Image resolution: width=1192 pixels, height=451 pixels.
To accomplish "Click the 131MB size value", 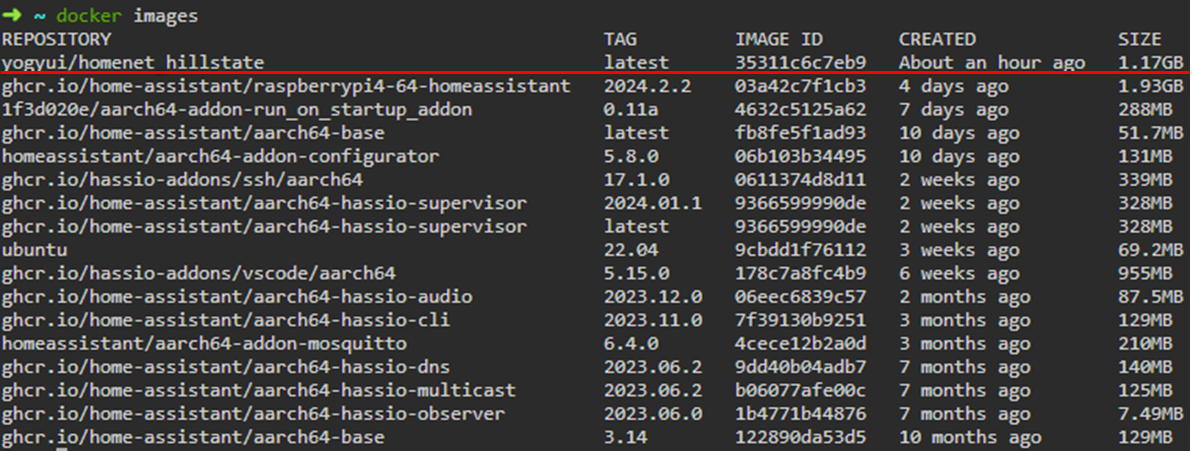I will pyautogui.click(x=1145, y=157).
